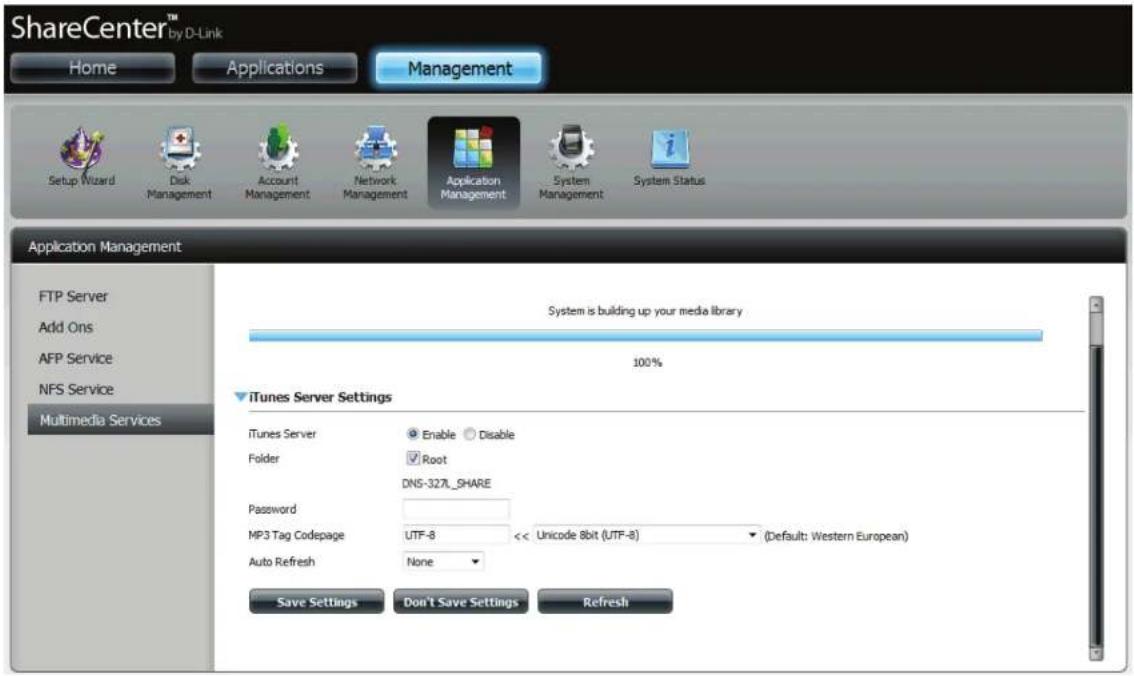The width and height of the screenshot is (1134, 676).
Task: Click the Refresh button
Action: pos(605,602)
